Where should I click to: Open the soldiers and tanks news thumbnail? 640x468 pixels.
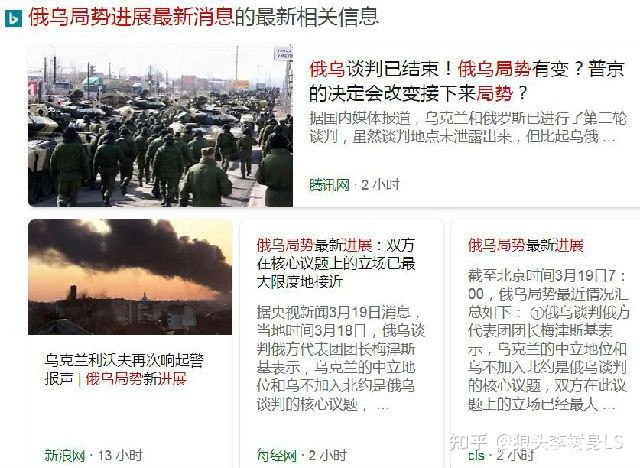[160, 125]
